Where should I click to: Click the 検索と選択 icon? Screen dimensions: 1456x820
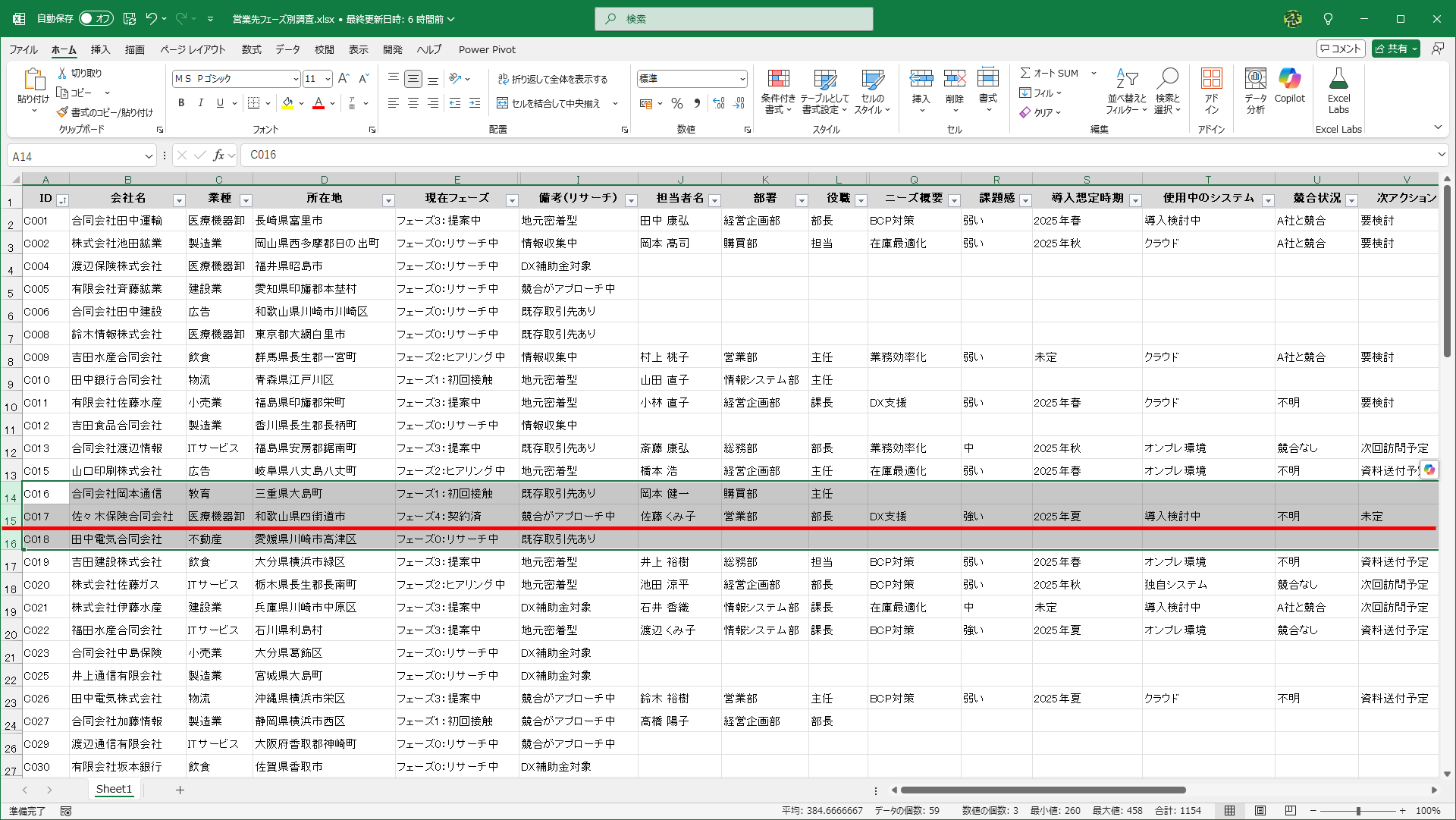[x=1167, y=91]
